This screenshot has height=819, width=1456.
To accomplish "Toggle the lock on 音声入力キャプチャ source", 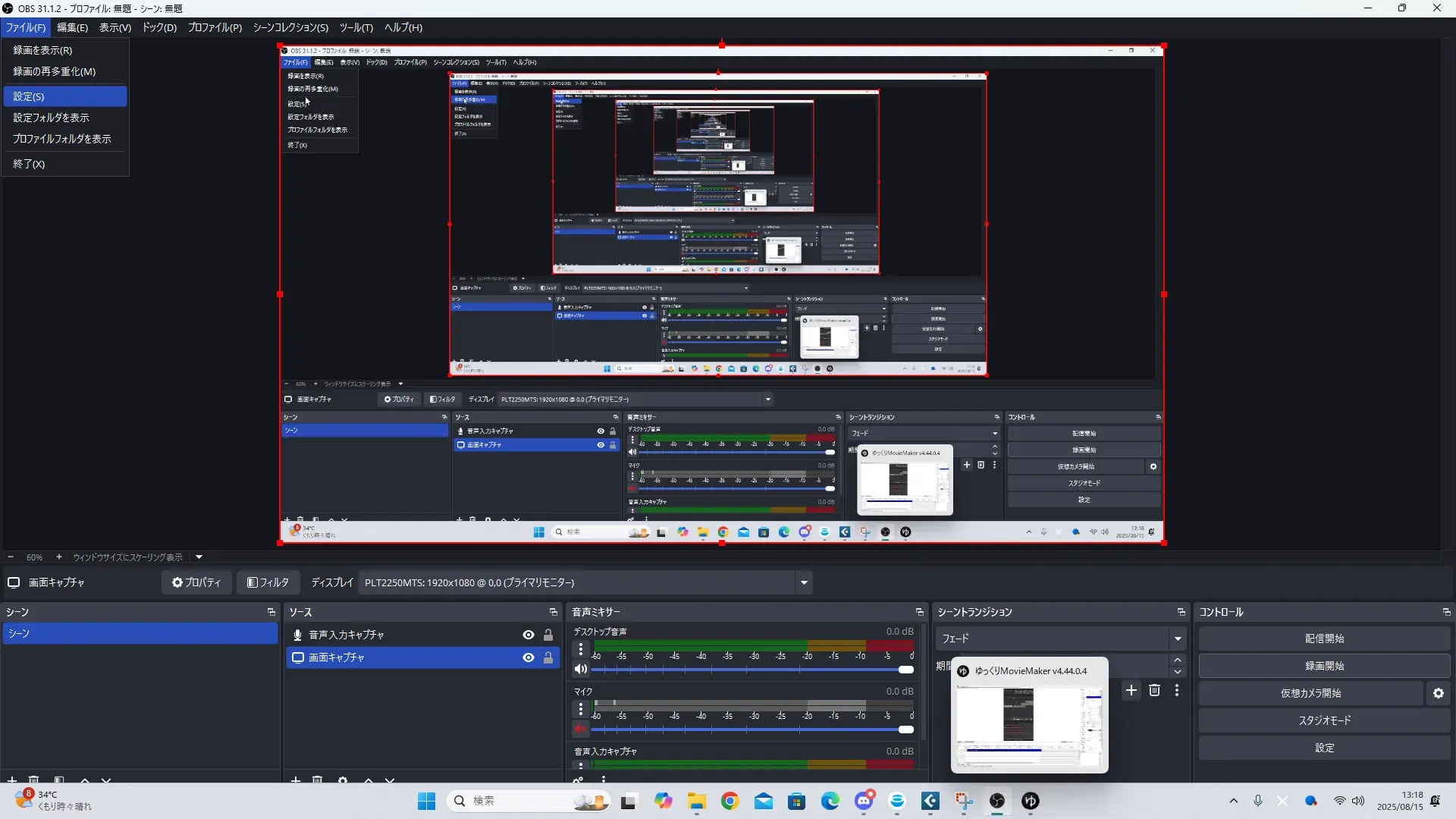I will pyautogui.click(x=548, y=635).
